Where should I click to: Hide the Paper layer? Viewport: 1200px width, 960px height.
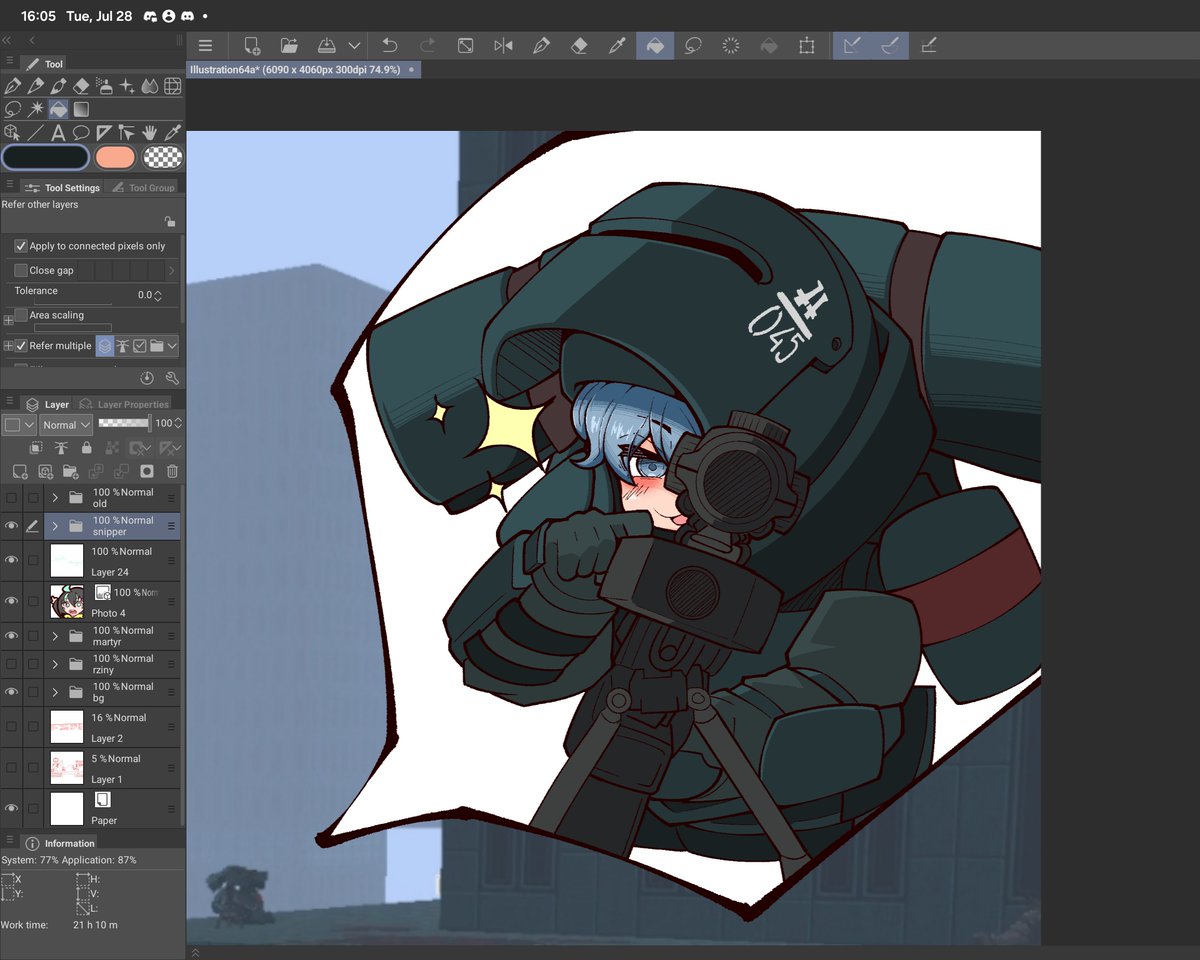pyautogui.click(x=11, y=808)
